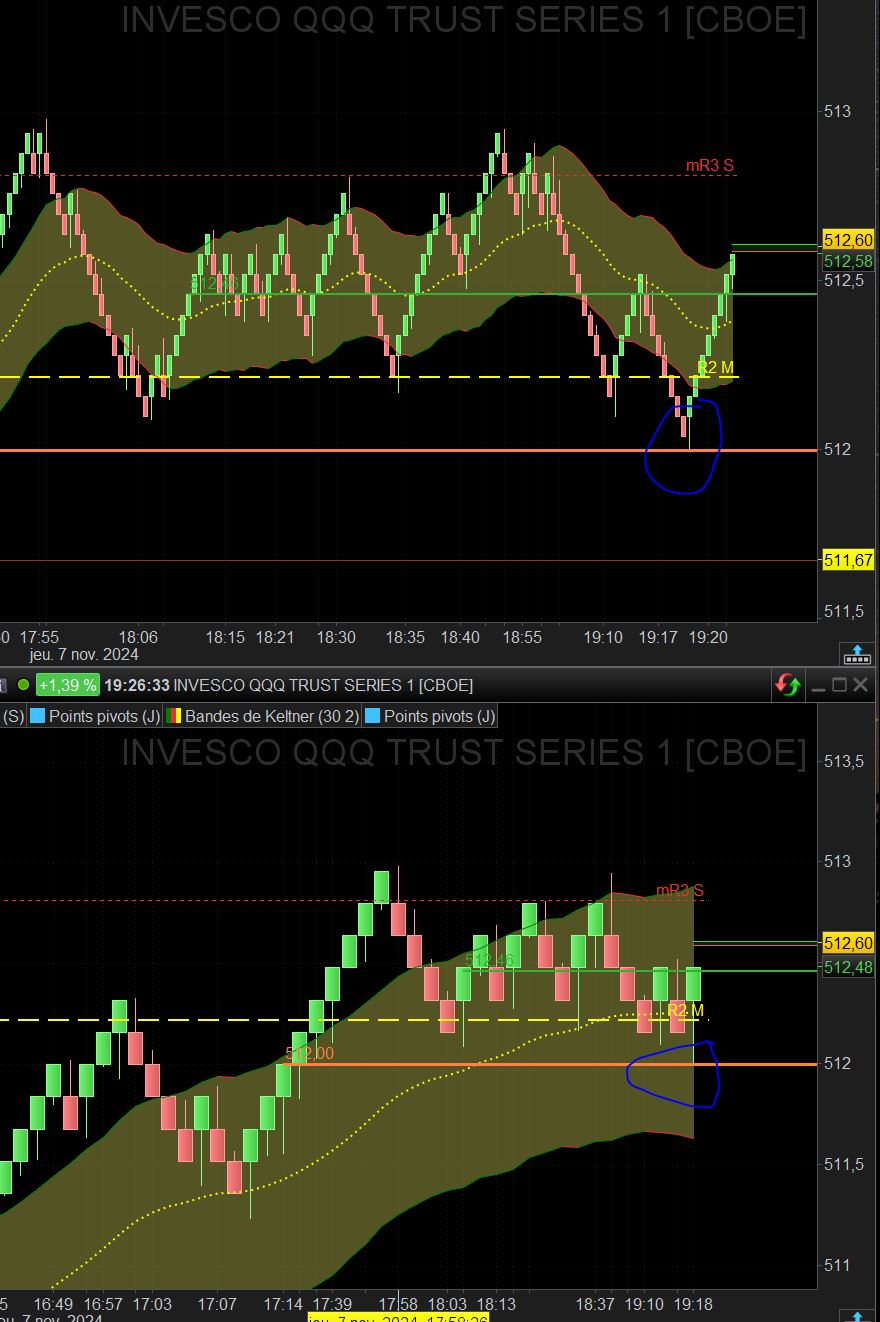Click the 17:39 time label on lower axis
The width and height of the screenshot is (880, 1322).
pos(332,1304)
